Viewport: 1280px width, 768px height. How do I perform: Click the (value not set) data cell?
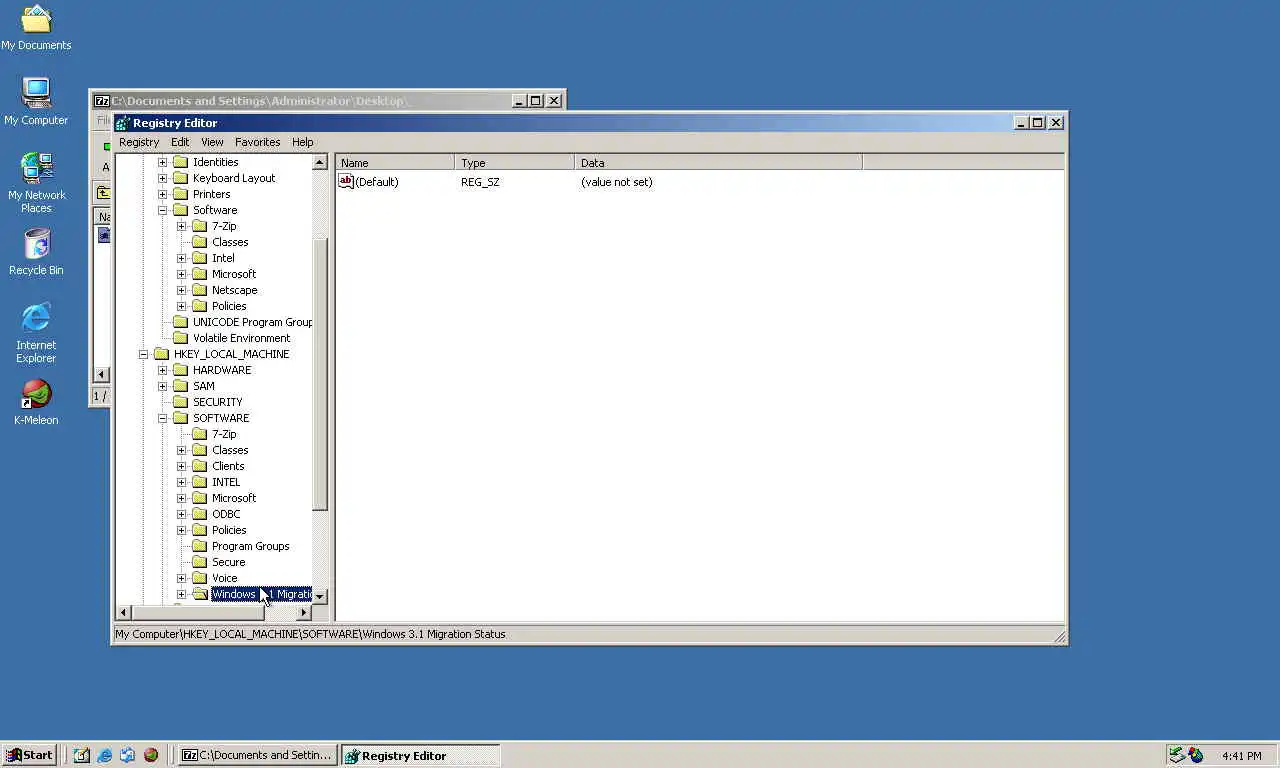pos(616,182)
